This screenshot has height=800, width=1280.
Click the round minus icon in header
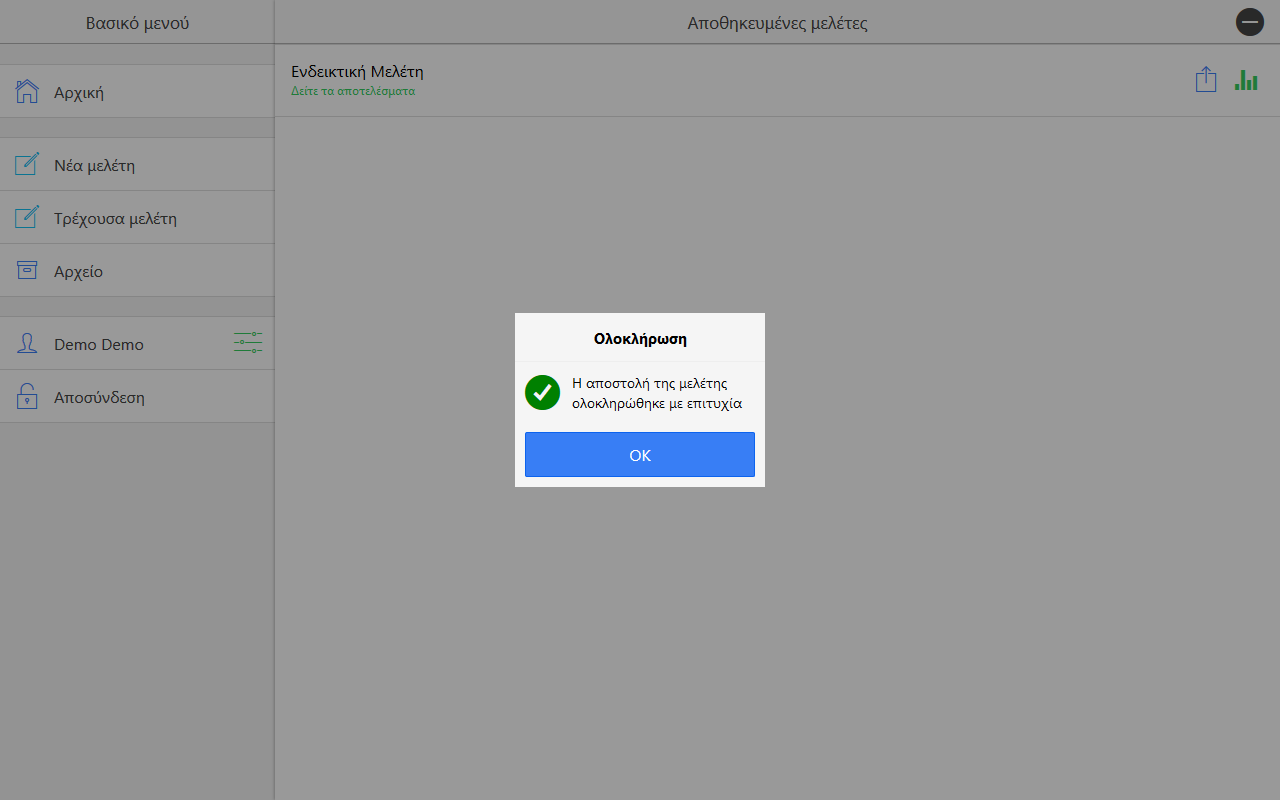point(1250,22)
